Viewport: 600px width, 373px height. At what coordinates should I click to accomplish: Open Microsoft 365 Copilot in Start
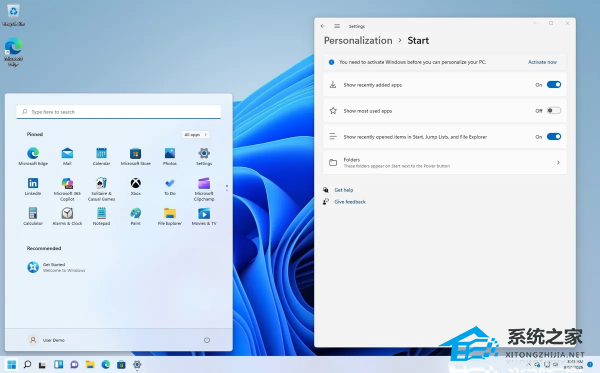[x=67, y=189]
